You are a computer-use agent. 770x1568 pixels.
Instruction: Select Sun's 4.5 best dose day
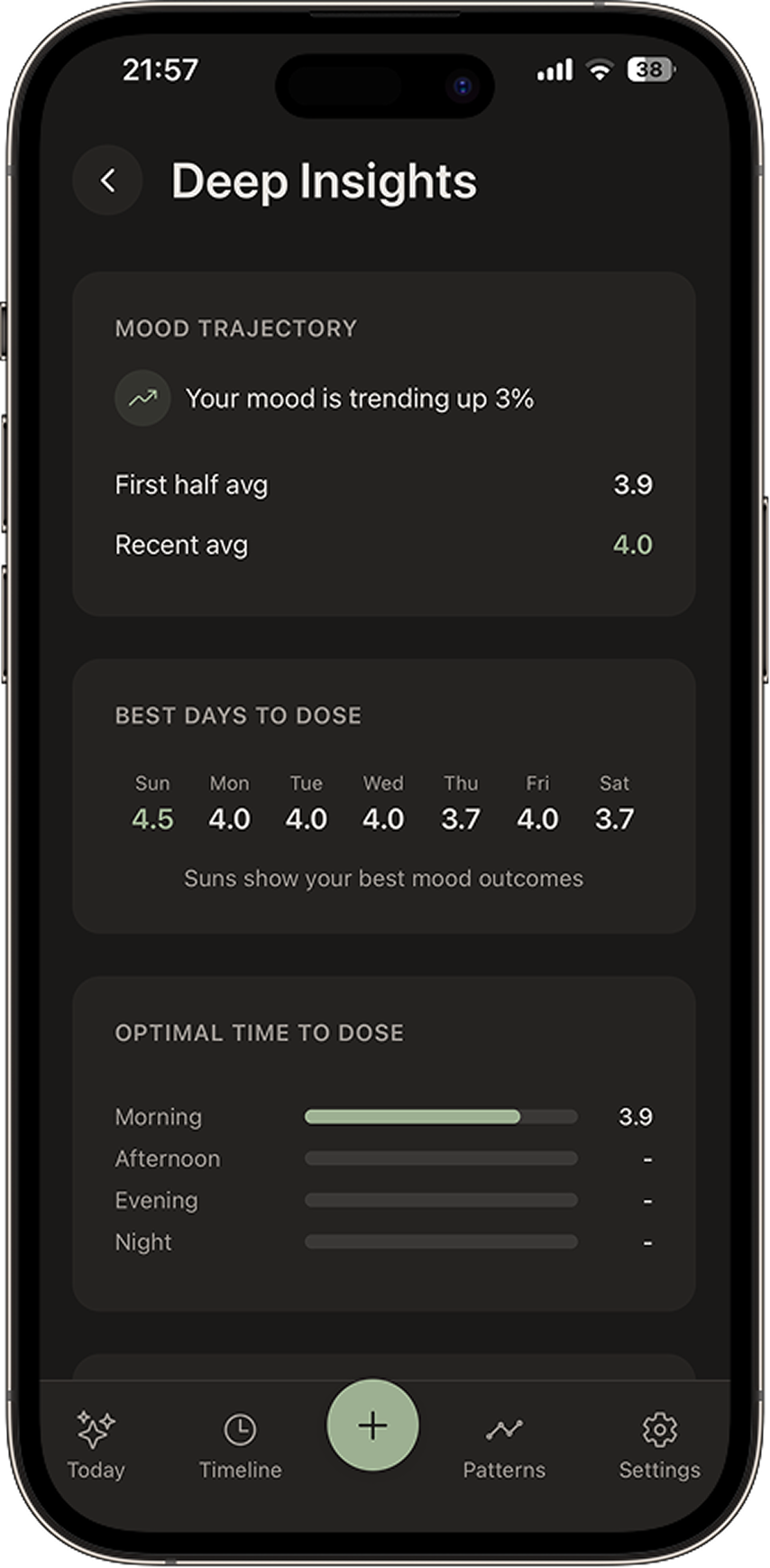152,818
